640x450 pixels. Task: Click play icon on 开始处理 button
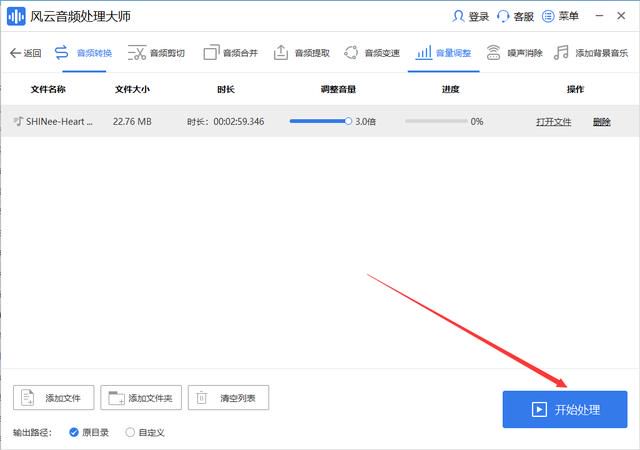[539, 410]
